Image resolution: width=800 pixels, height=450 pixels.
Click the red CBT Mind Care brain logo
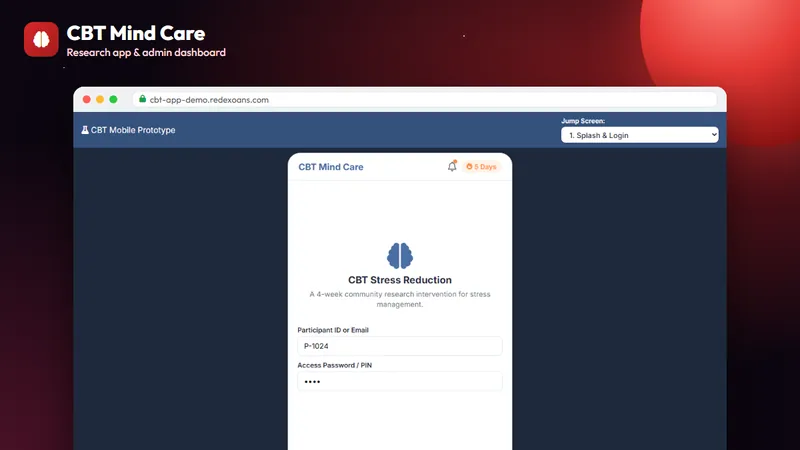coord(41,39)
